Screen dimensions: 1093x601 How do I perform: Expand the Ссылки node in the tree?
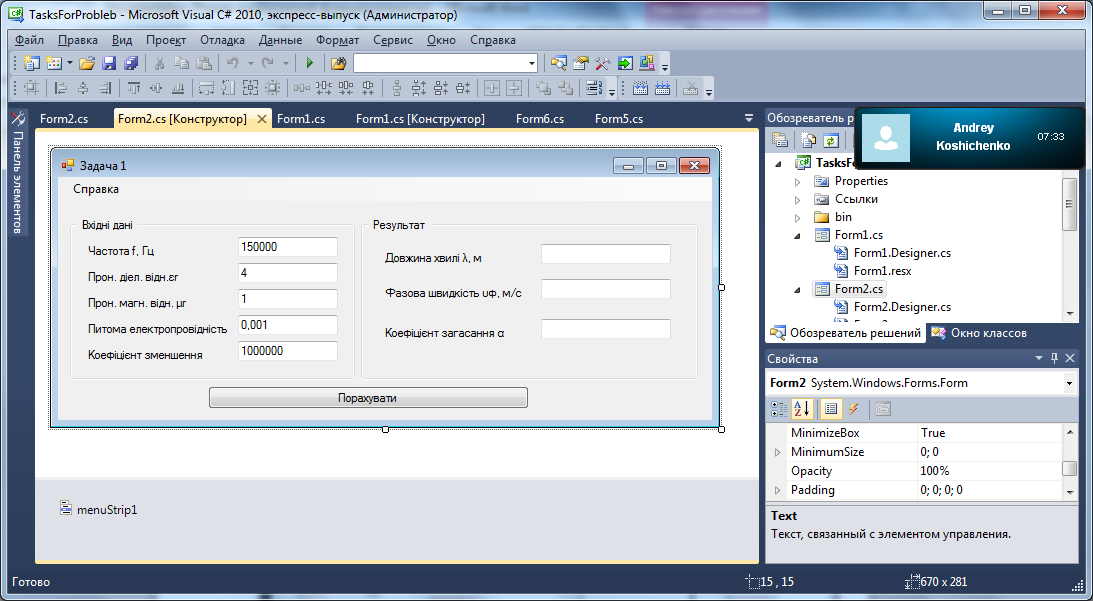tap(797, 199)
